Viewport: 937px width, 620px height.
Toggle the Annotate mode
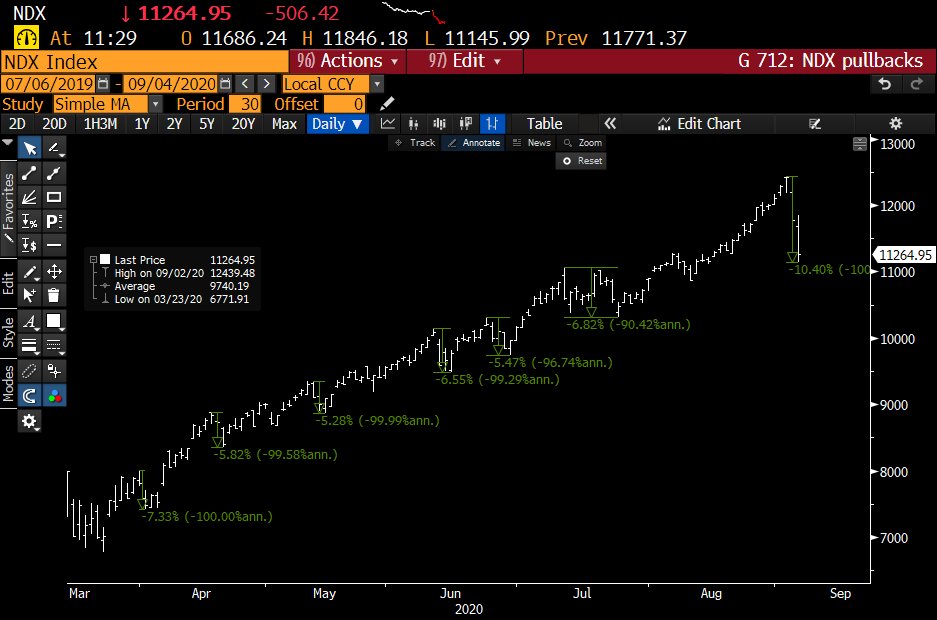(x=474, y=143)
